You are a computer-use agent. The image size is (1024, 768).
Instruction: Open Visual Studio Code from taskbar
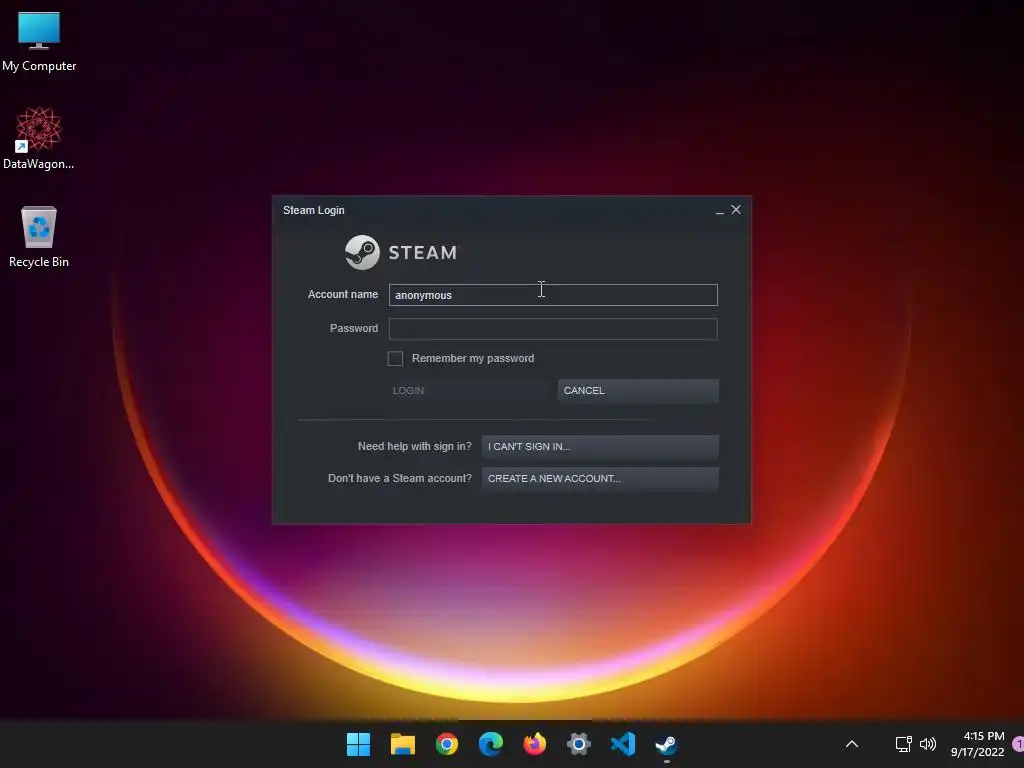(x=623, y=744)
